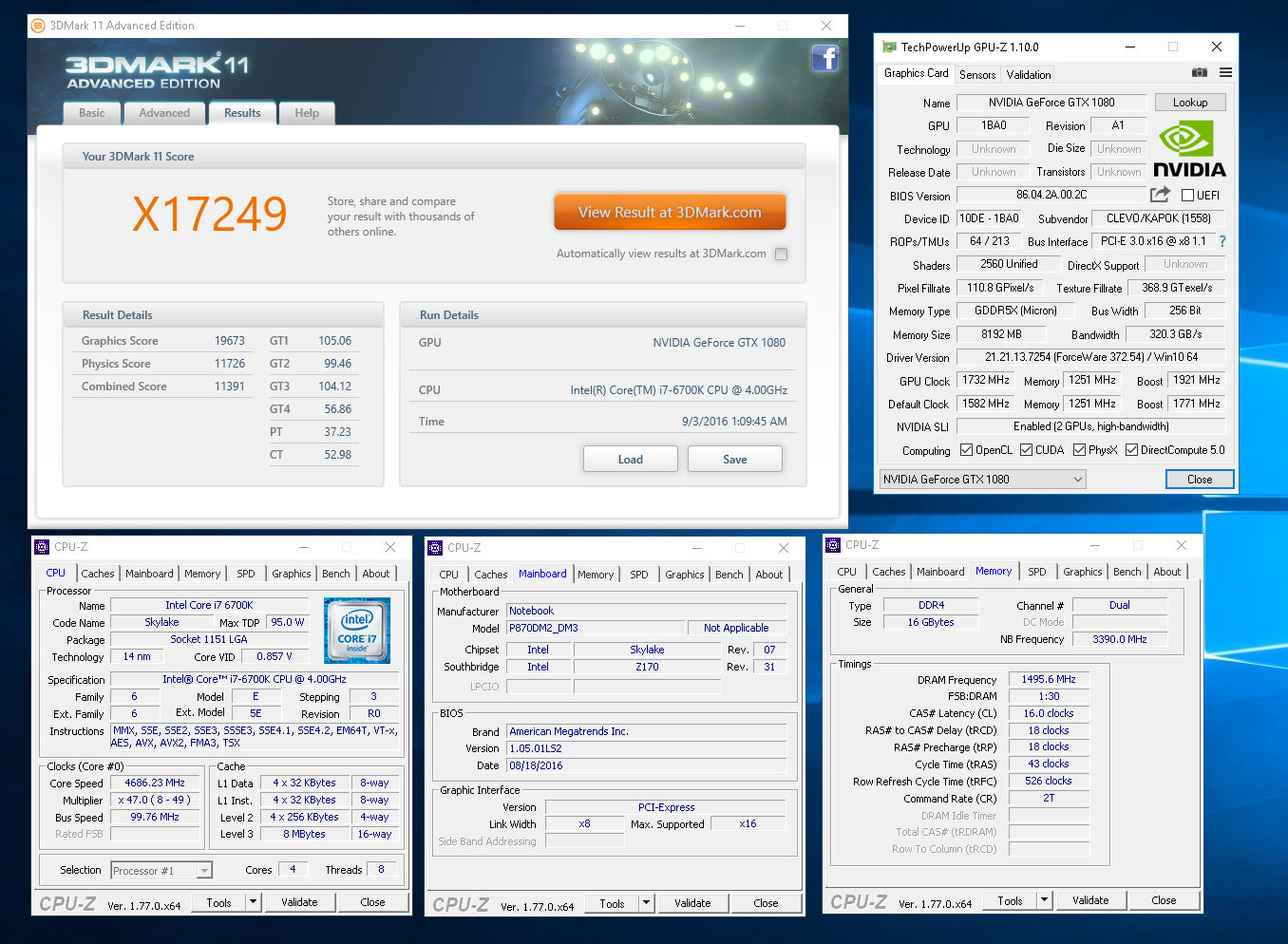
Task: Toggle the CUDA checkbox
Action: point(1026,450)
